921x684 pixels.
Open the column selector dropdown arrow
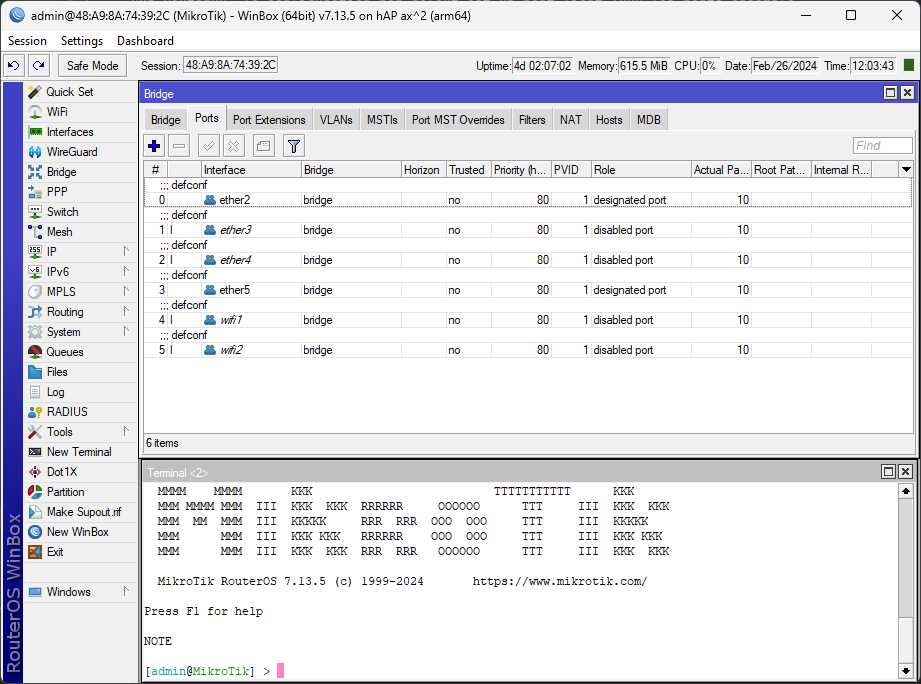[906, 170]
